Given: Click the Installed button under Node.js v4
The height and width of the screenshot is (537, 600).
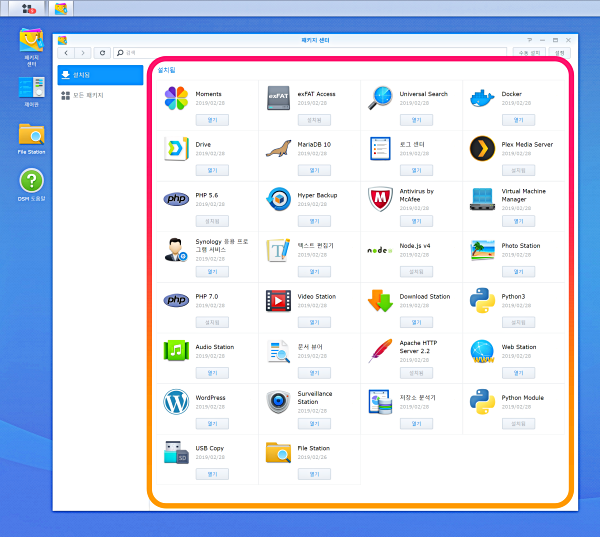Looking at the screenshot, I should coord(416,272).
